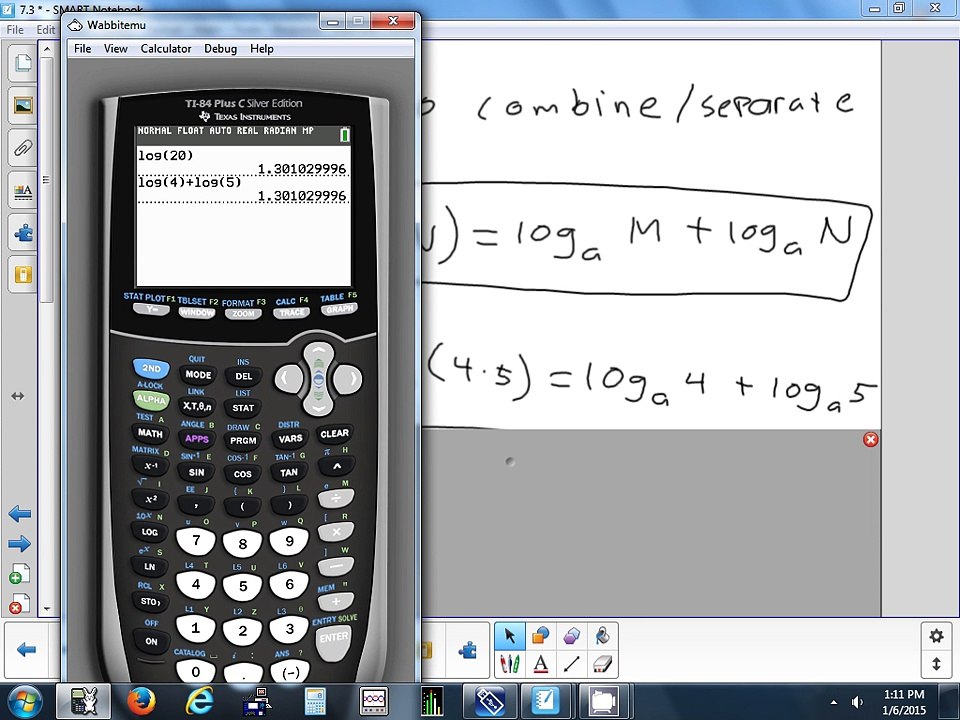Open the Attachments paperclip tab
Screen dimensions: 960x720
pos(23,148)
